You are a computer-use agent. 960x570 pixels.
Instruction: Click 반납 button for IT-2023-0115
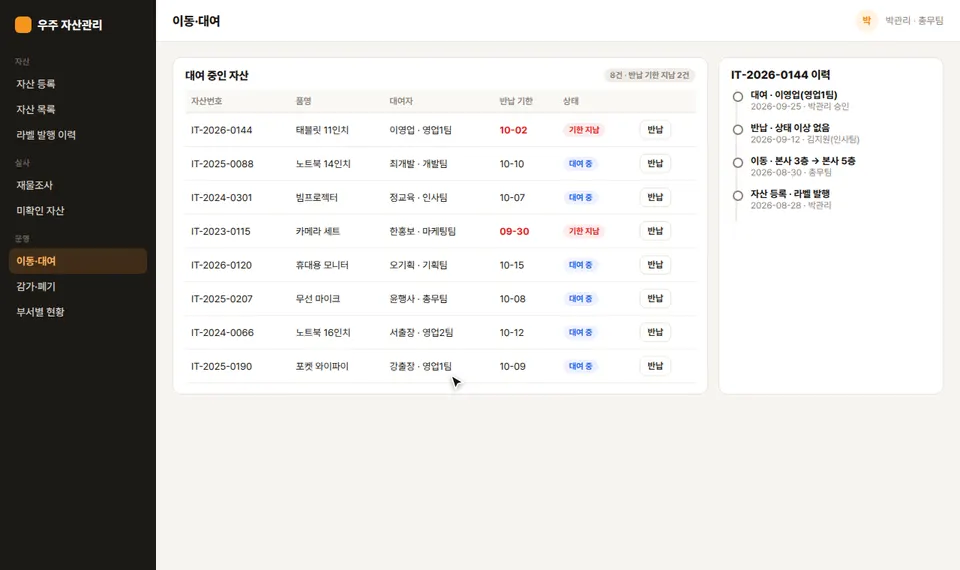pyautogui.click(x=655, y=231)
